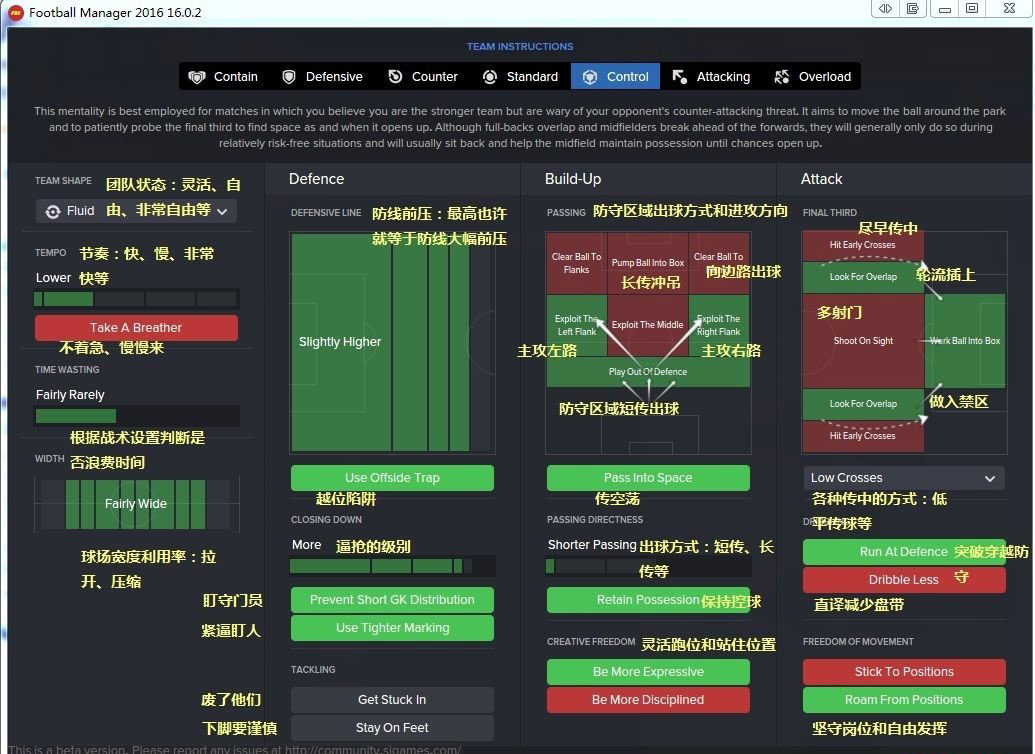This screenshot has width=1035, height=754.
Task: Click the Fluid team shape icon
Action: (x=53, y=211)
